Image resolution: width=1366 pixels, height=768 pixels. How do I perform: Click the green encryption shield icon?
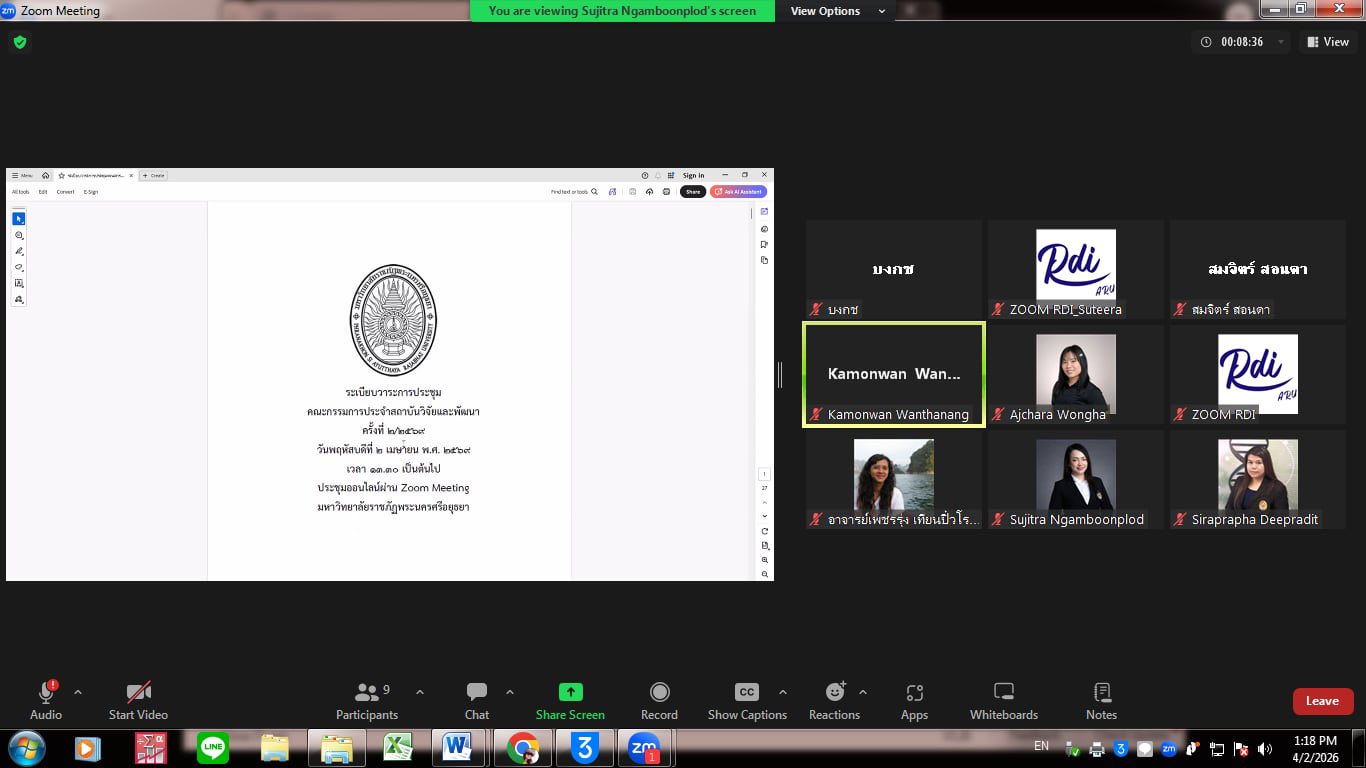point(20,42)
